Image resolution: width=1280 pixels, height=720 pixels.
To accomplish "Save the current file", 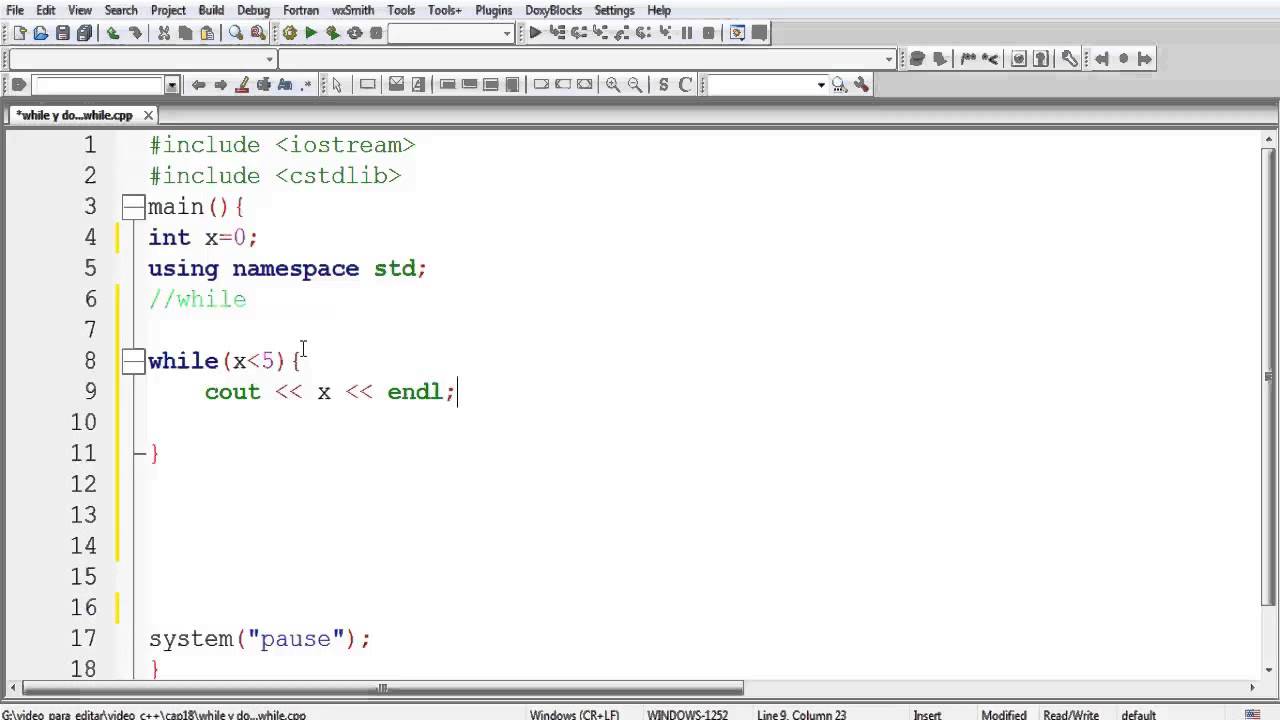I will [63, 33].
